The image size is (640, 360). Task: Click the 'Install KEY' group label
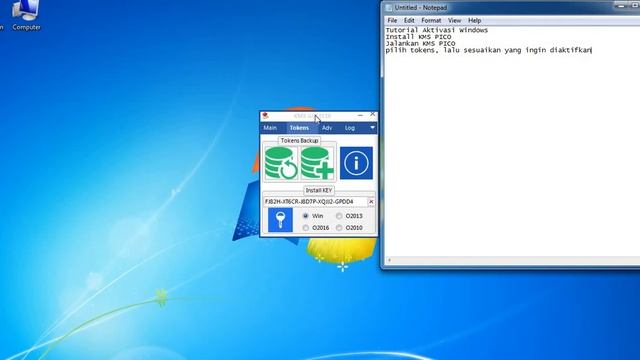point(319,190)
